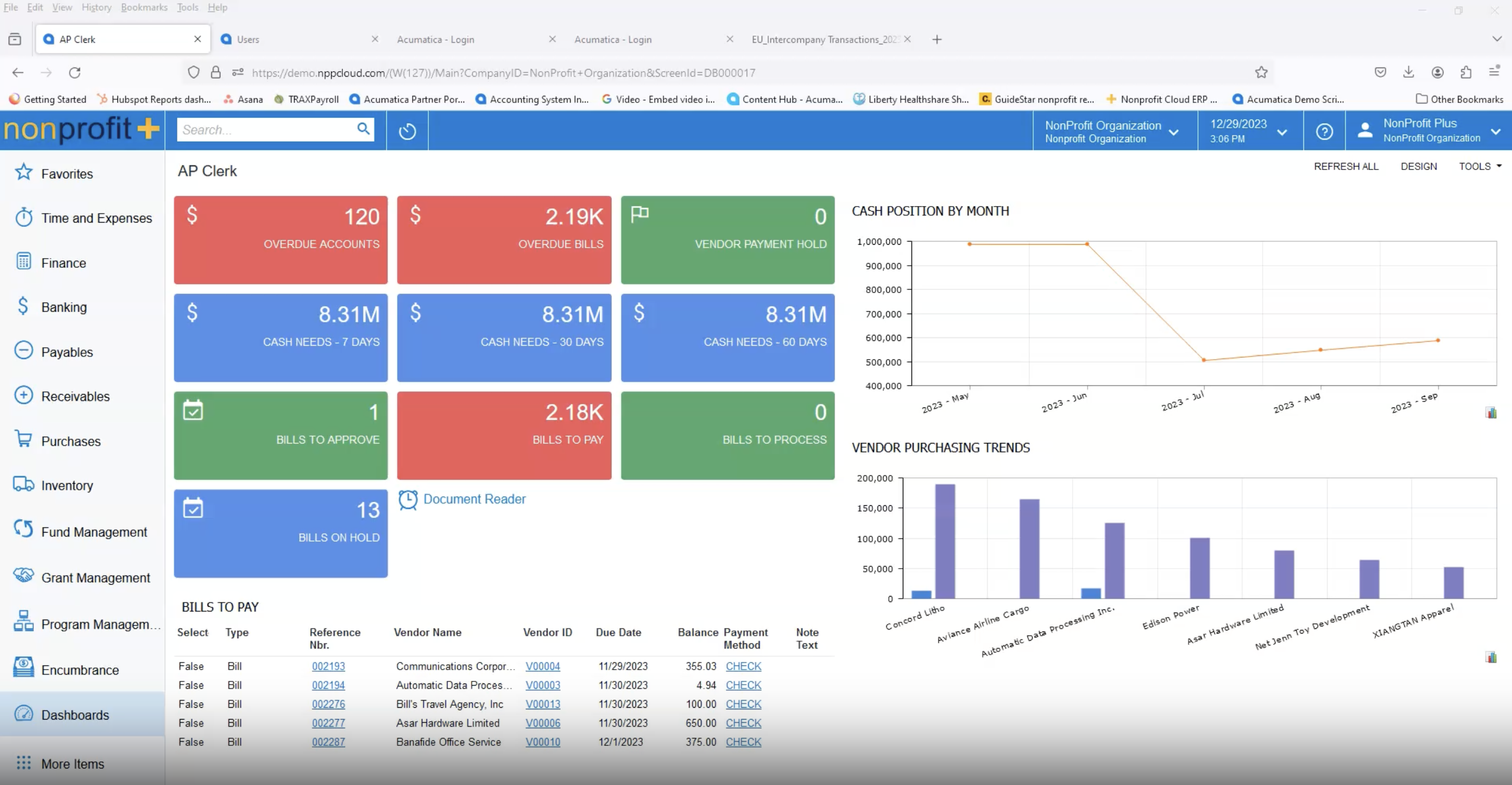Sort by Due Date column header
Screen dimensions: 1512x785
click(618, 633)
